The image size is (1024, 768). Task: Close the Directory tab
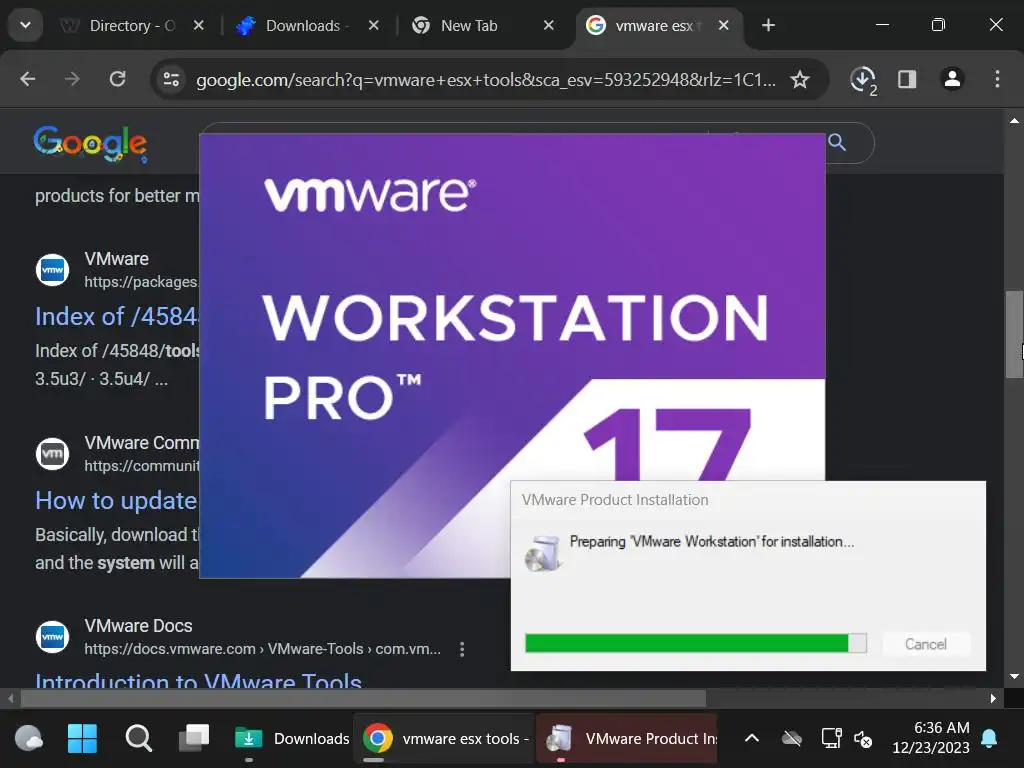199,25
